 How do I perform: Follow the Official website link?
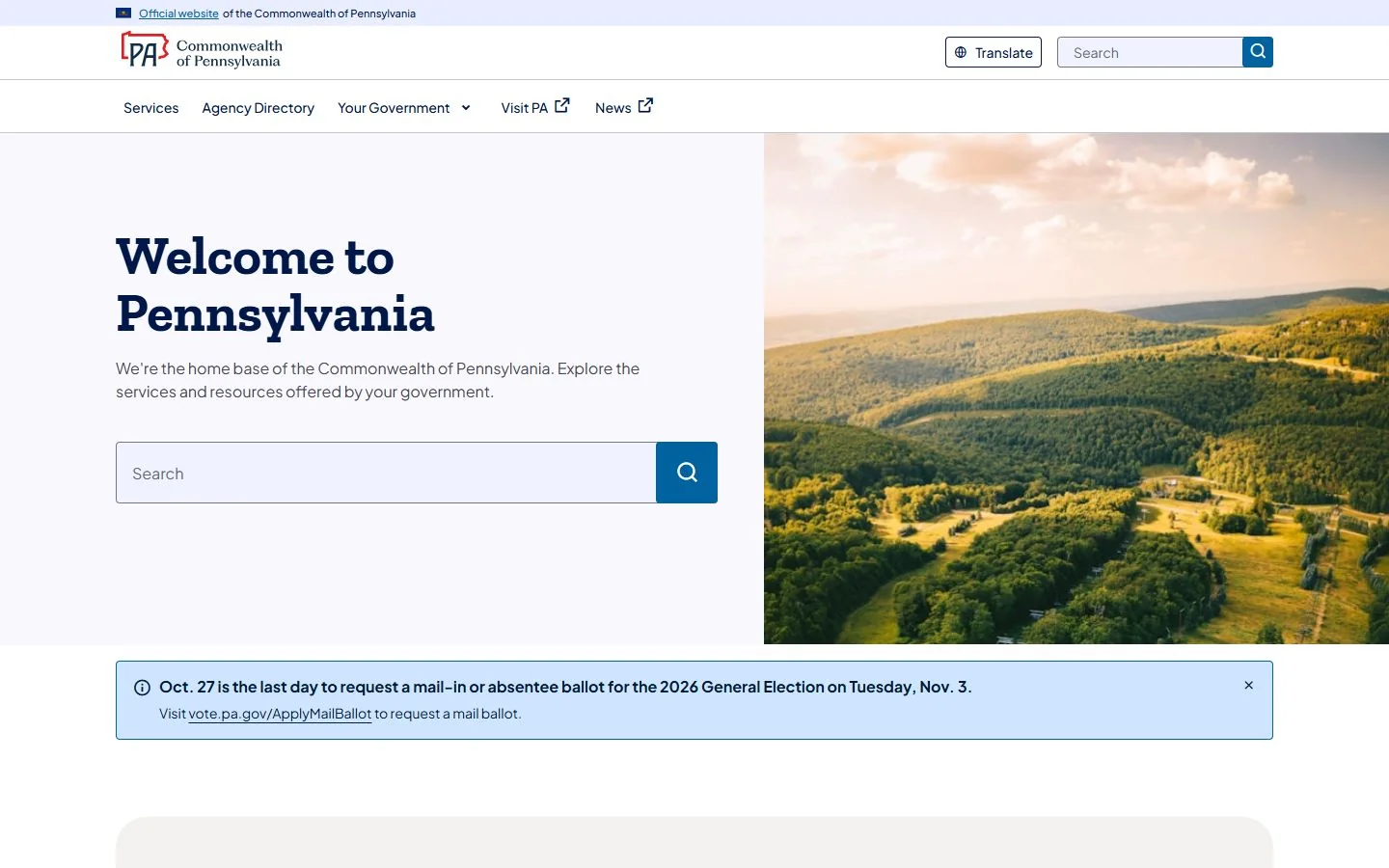pos(178,14)
